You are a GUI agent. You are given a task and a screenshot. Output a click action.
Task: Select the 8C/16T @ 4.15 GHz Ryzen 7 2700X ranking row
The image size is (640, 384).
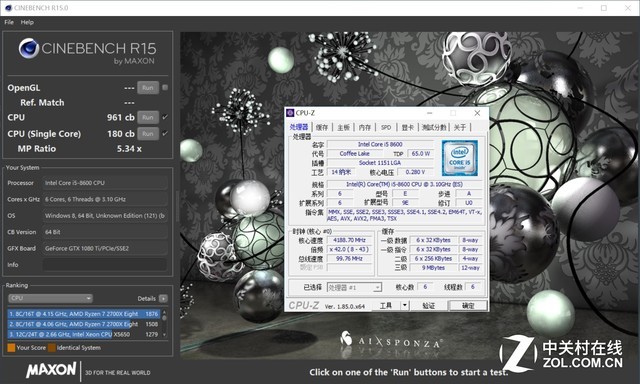84,314
